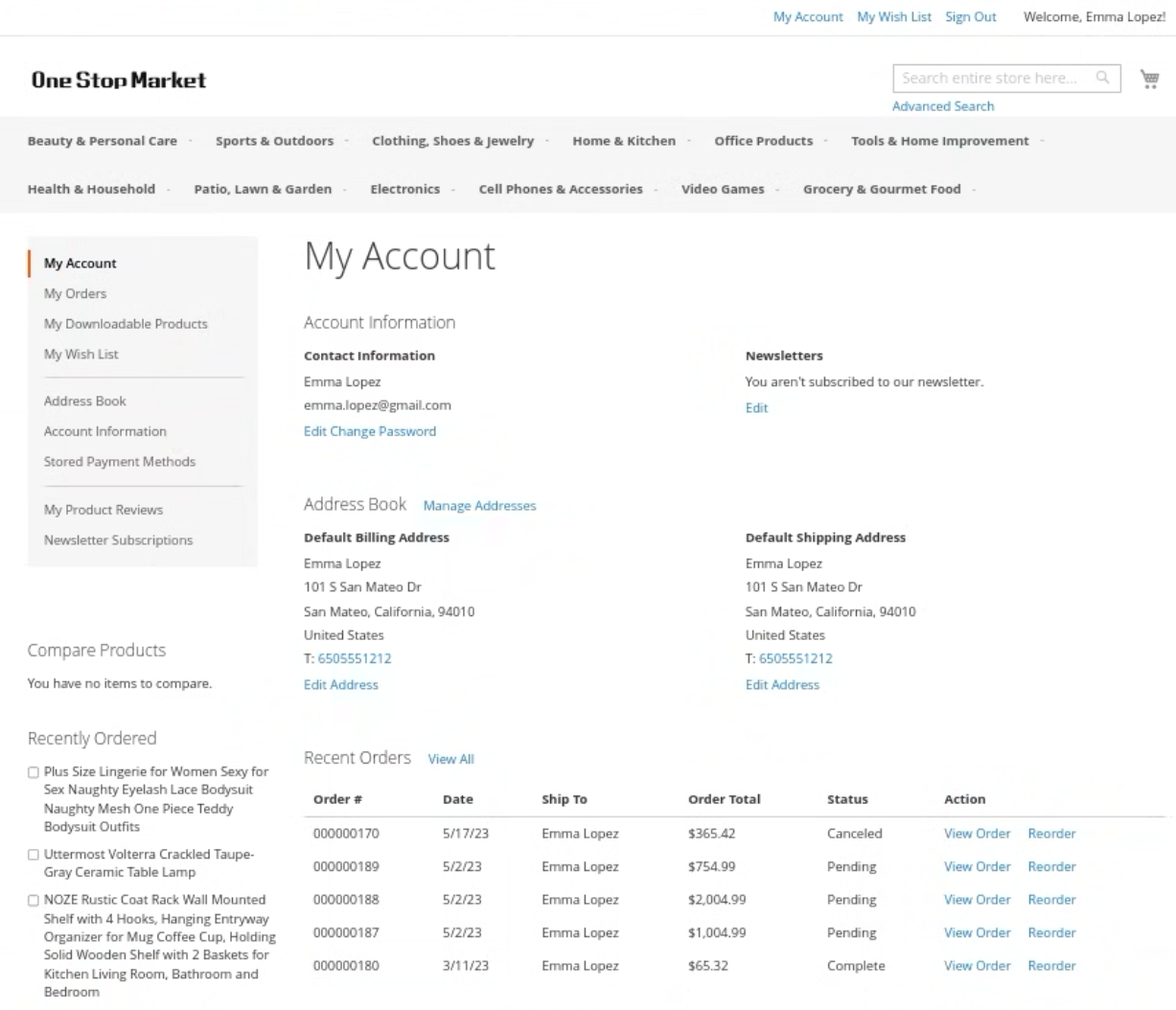Tick the Uttermost Volterra Table Lamp checkbox

coord(34,855)
